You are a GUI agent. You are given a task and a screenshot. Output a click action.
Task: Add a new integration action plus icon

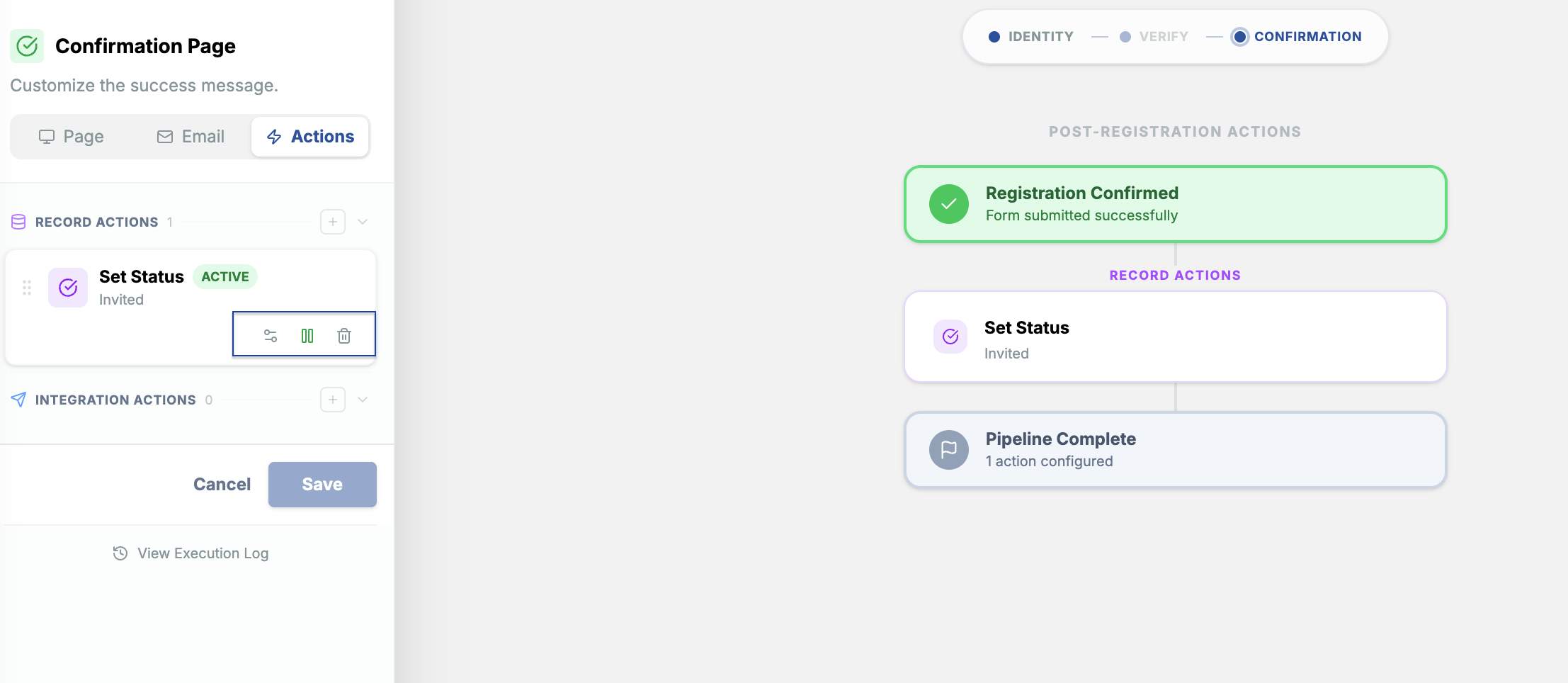pos(333,400)
